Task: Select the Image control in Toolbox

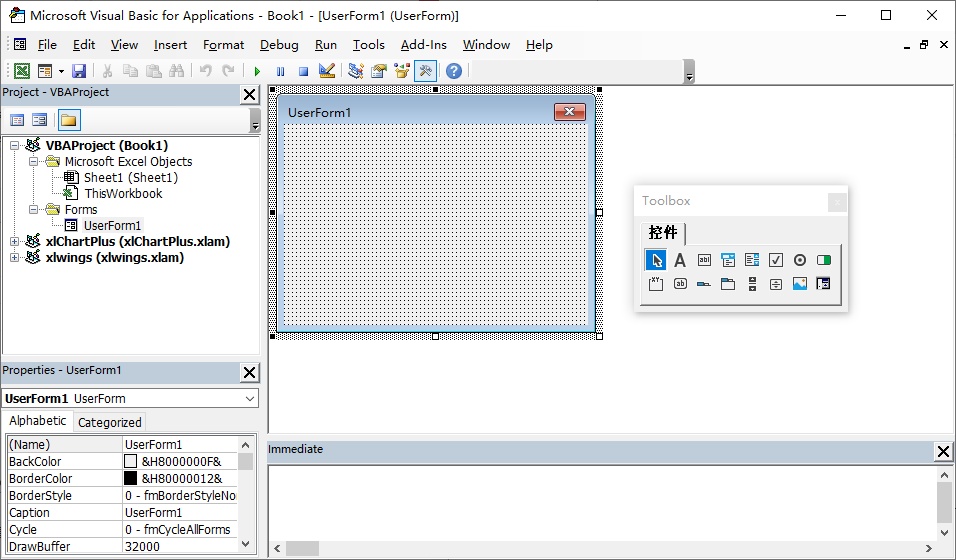Action: tap(800, 284)
